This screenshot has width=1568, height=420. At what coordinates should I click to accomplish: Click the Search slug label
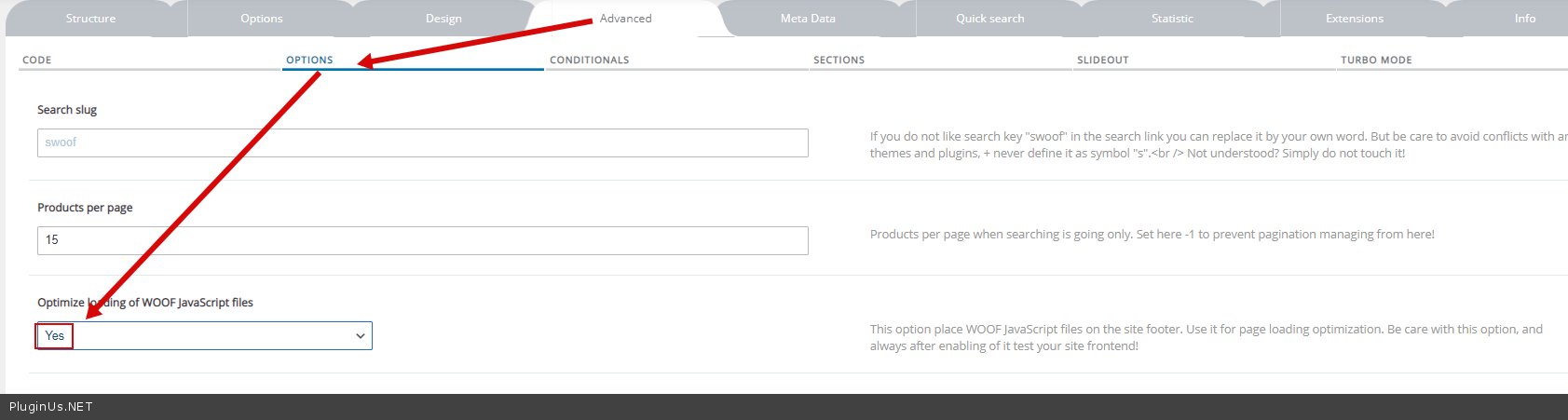point(67,110)
